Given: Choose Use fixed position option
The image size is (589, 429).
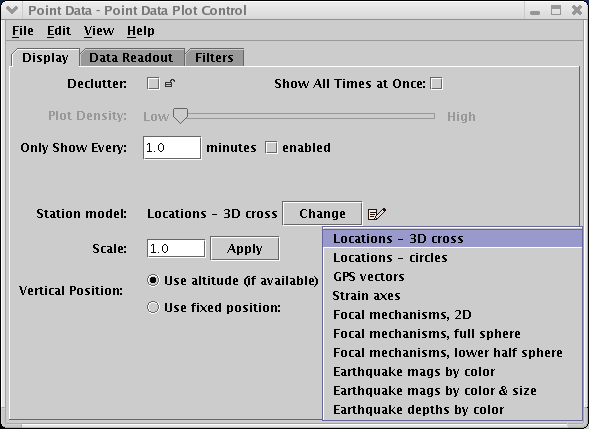Looking at the screenshot, I should coord(153,307).
